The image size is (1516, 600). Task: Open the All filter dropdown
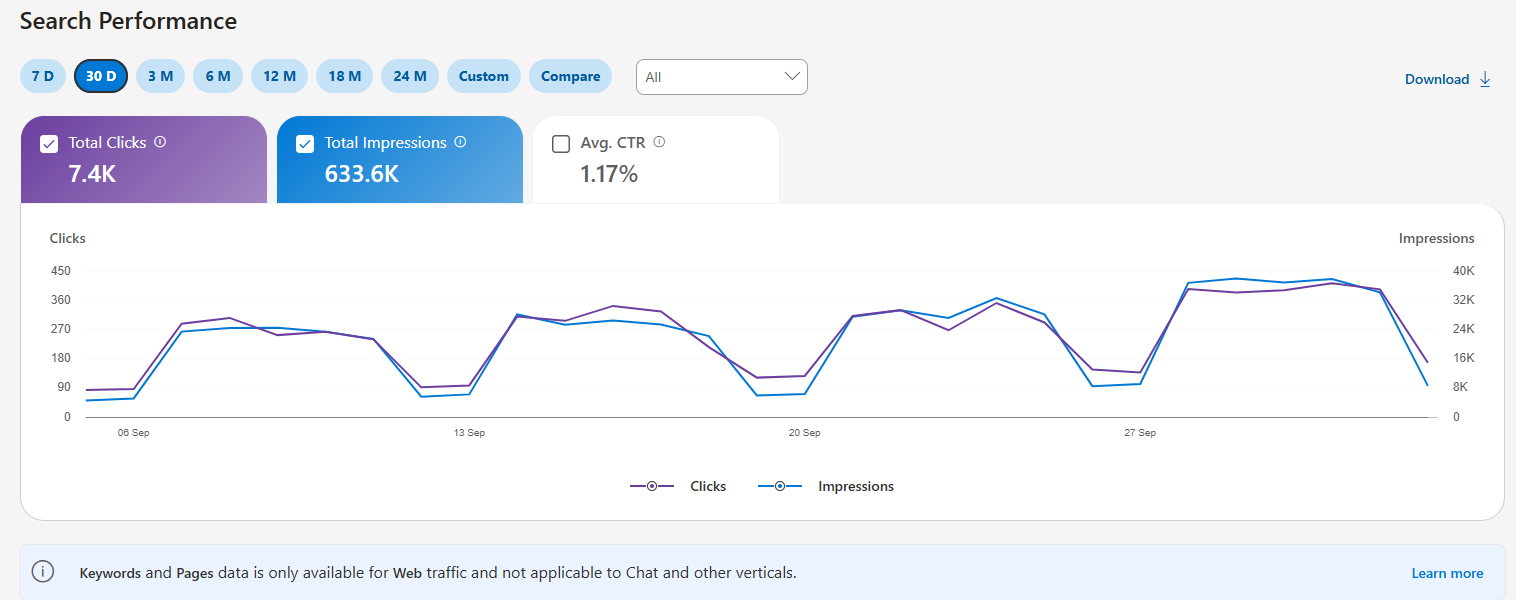coord(722,77)
